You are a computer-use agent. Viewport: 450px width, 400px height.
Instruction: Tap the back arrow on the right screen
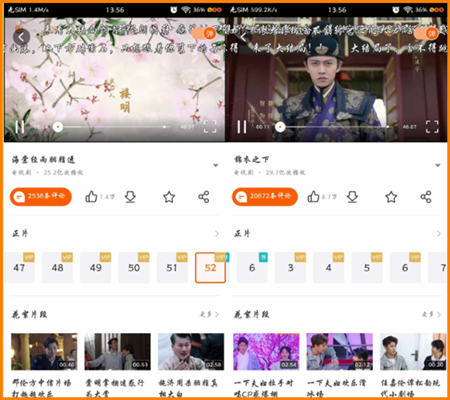[x=244, y=37]
